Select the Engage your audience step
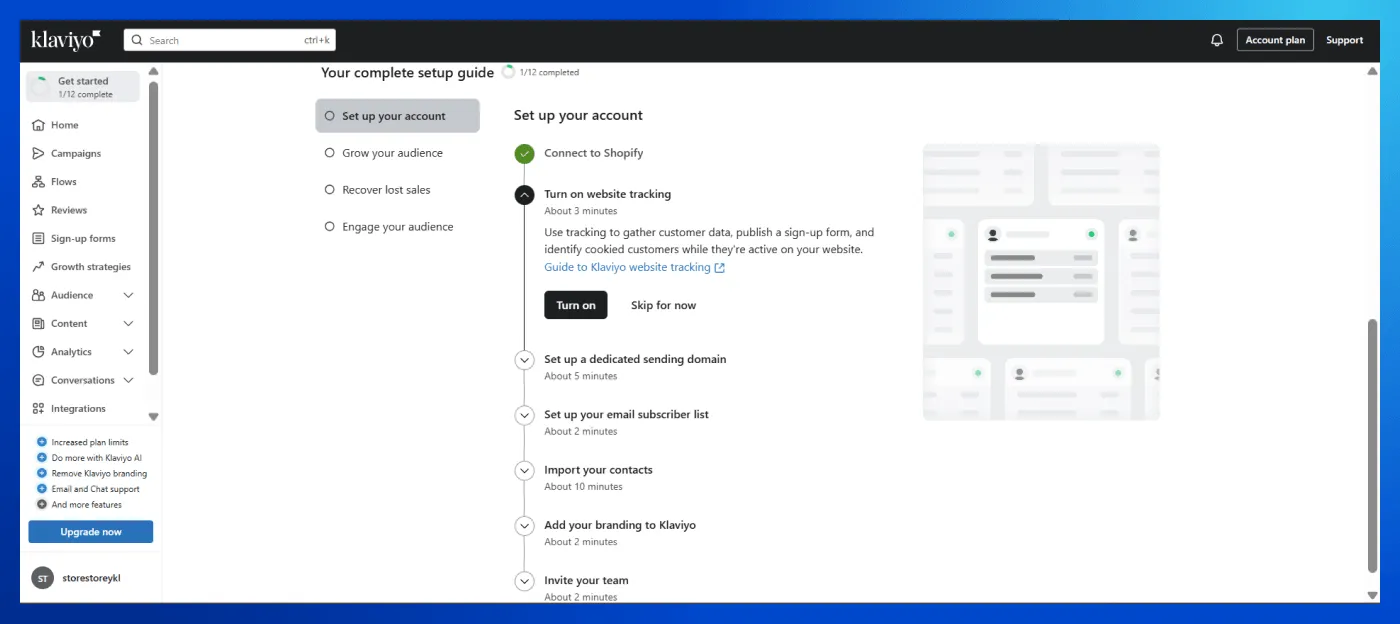The height and width of the screenshot is (624, 1400). (x=397, y=227)
